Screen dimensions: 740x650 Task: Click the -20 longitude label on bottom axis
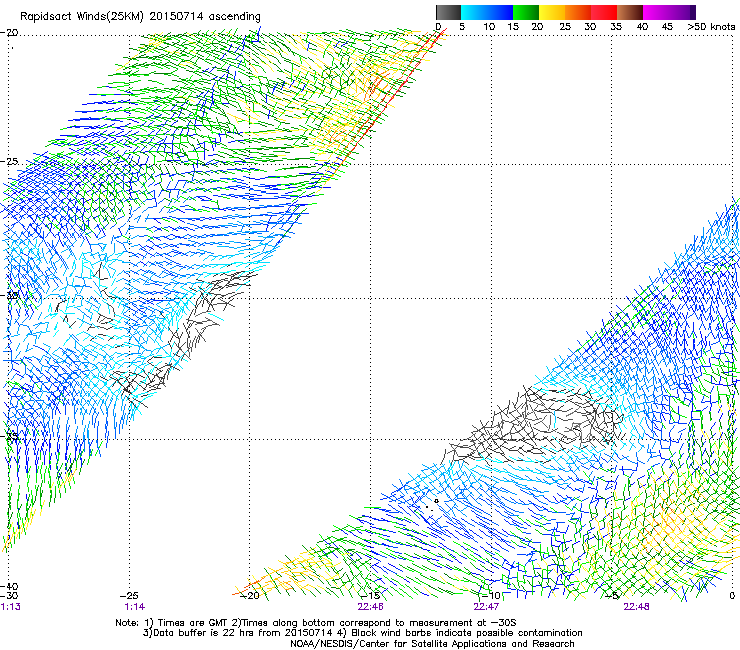point(250,596)
